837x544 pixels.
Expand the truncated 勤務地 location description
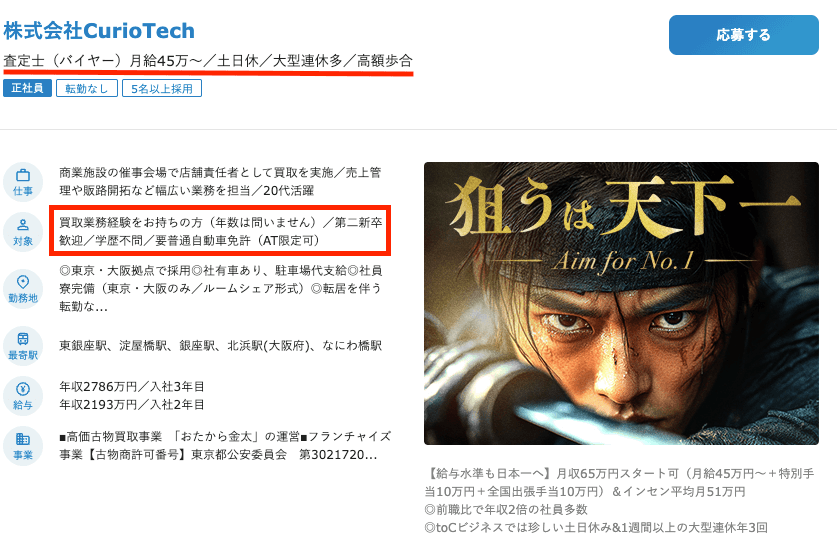click(x=220, y=289)
